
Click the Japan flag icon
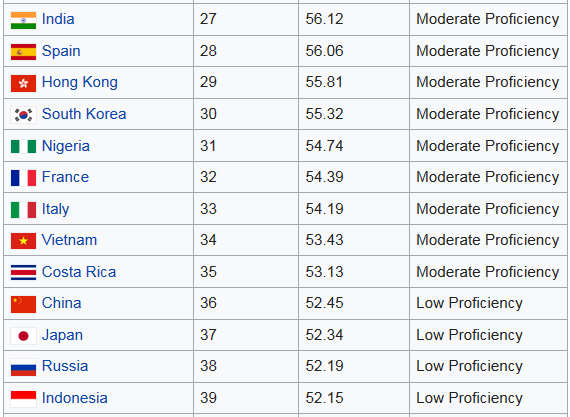(x=23, y=336)
